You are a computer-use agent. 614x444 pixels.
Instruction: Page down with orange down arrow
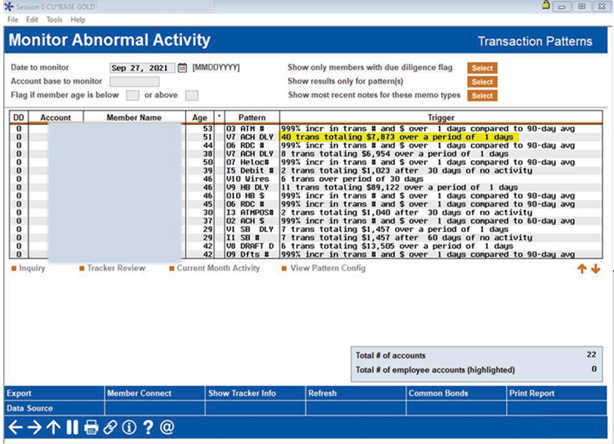(596, 269)
